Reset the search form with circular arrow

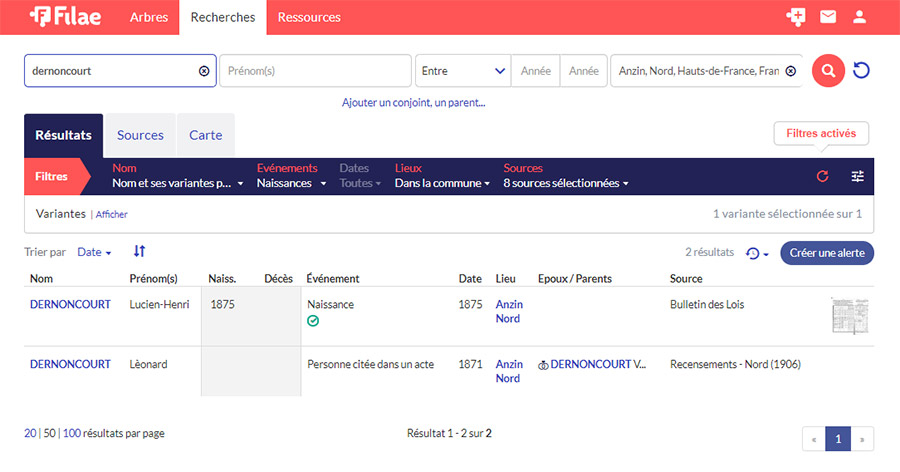click(x=861, y=71)
